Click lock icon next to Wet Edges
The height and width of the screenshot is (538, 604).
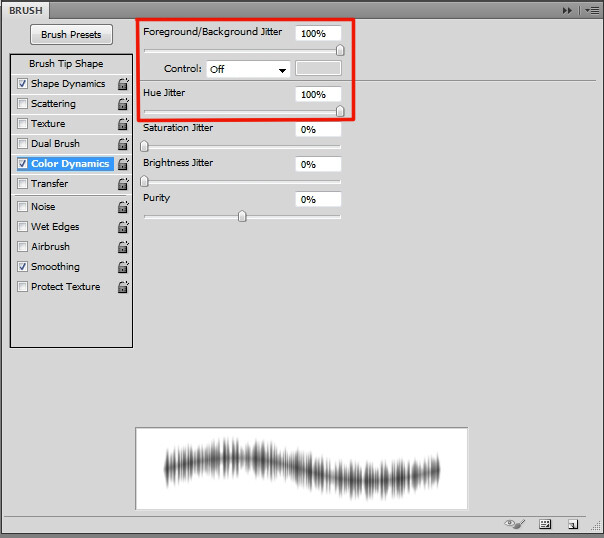123,227
